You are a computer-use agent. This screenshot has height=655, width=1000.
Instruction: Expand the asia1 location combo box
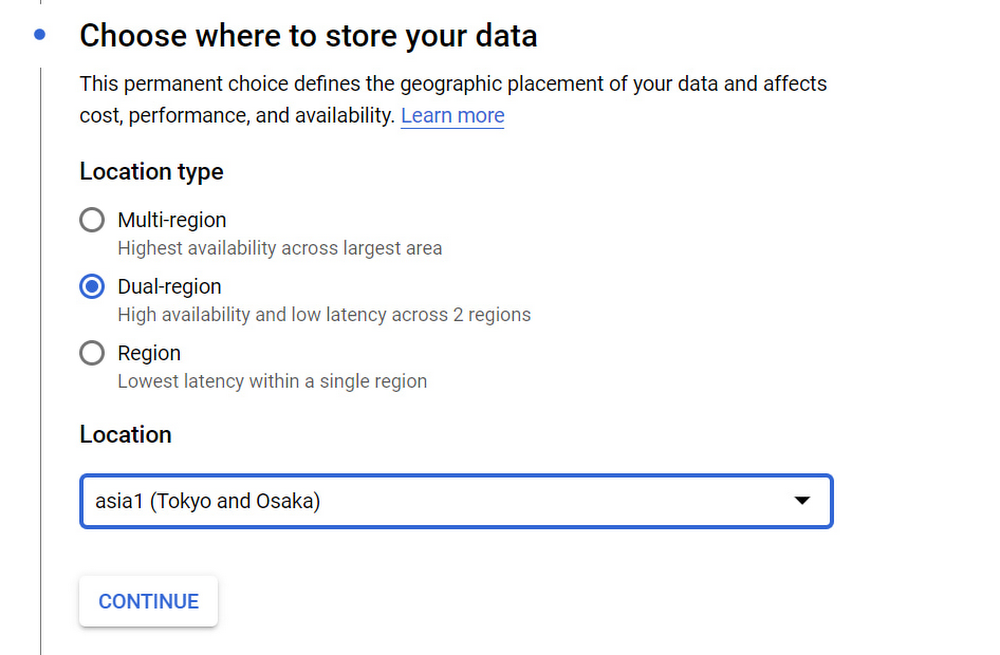click(456, 501)
